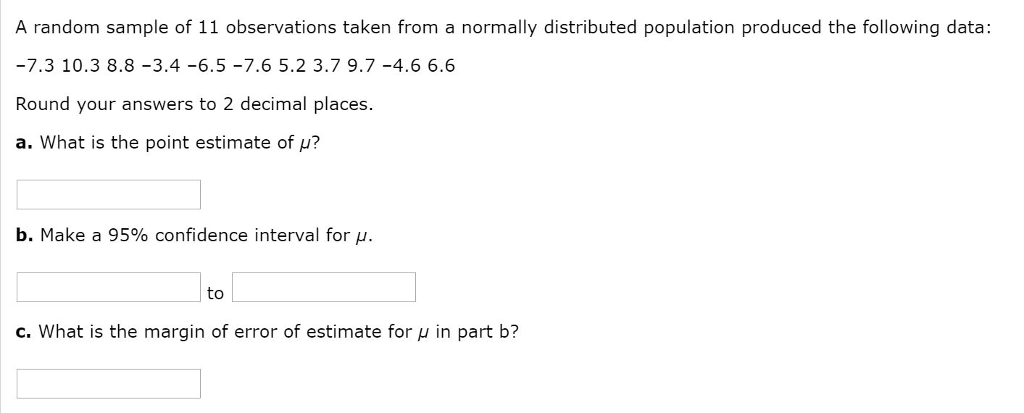This screenshot has height=413, width=1024.
Task: Click the data value 3.7
Action: [x=326, y=66]
